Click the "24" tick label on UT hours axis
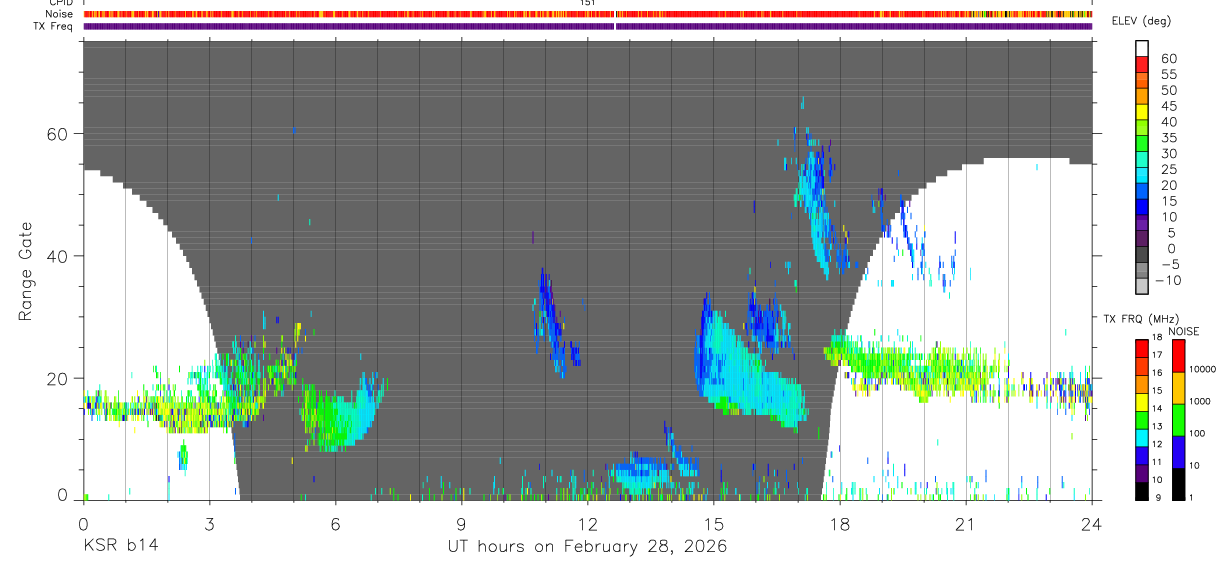 pos(1092,523)
